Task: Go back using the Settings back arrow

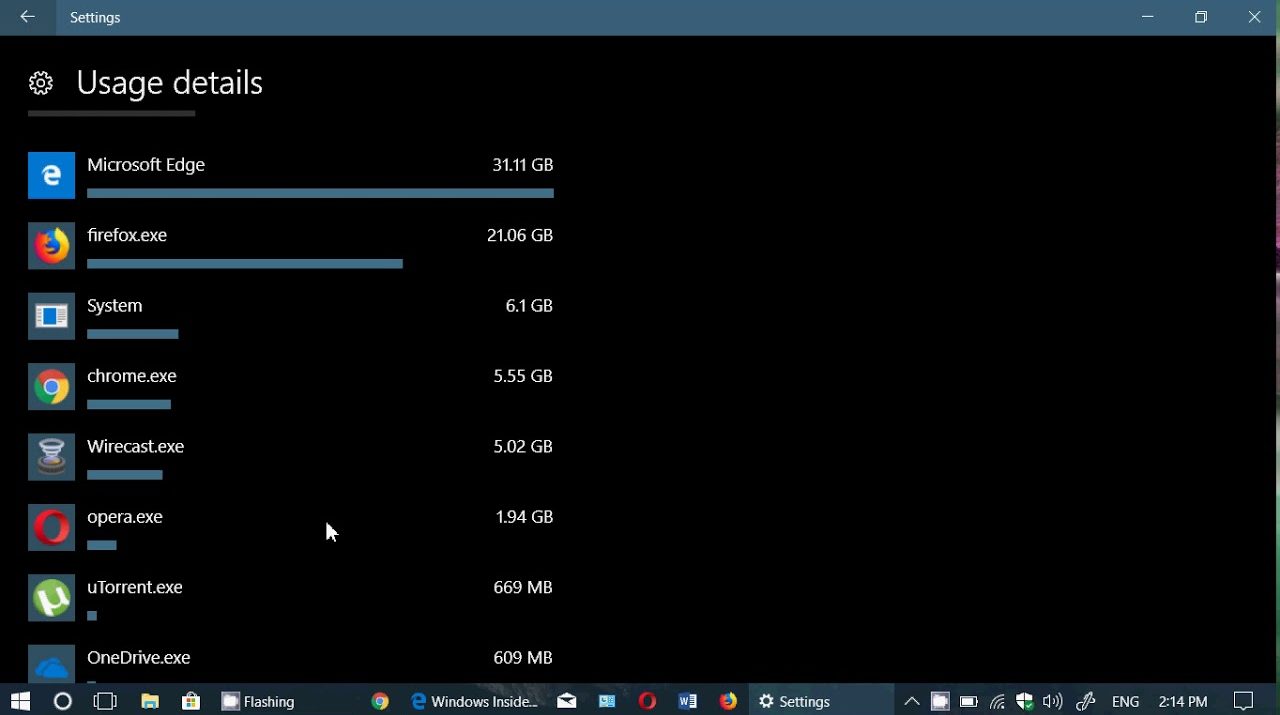Action: 27,17
